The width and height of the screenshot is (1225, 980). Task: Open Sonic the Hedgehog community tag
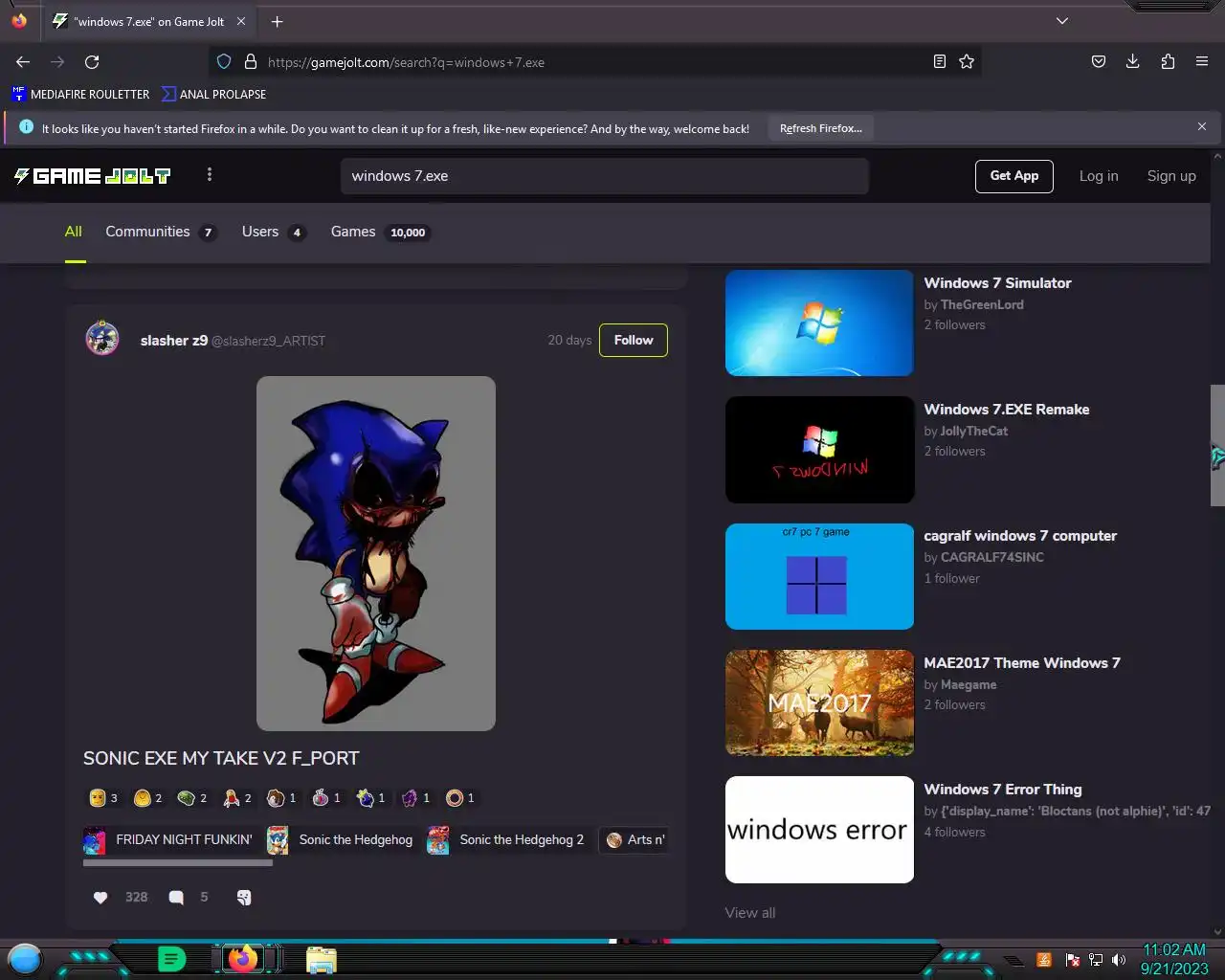[x=341, y=839]
